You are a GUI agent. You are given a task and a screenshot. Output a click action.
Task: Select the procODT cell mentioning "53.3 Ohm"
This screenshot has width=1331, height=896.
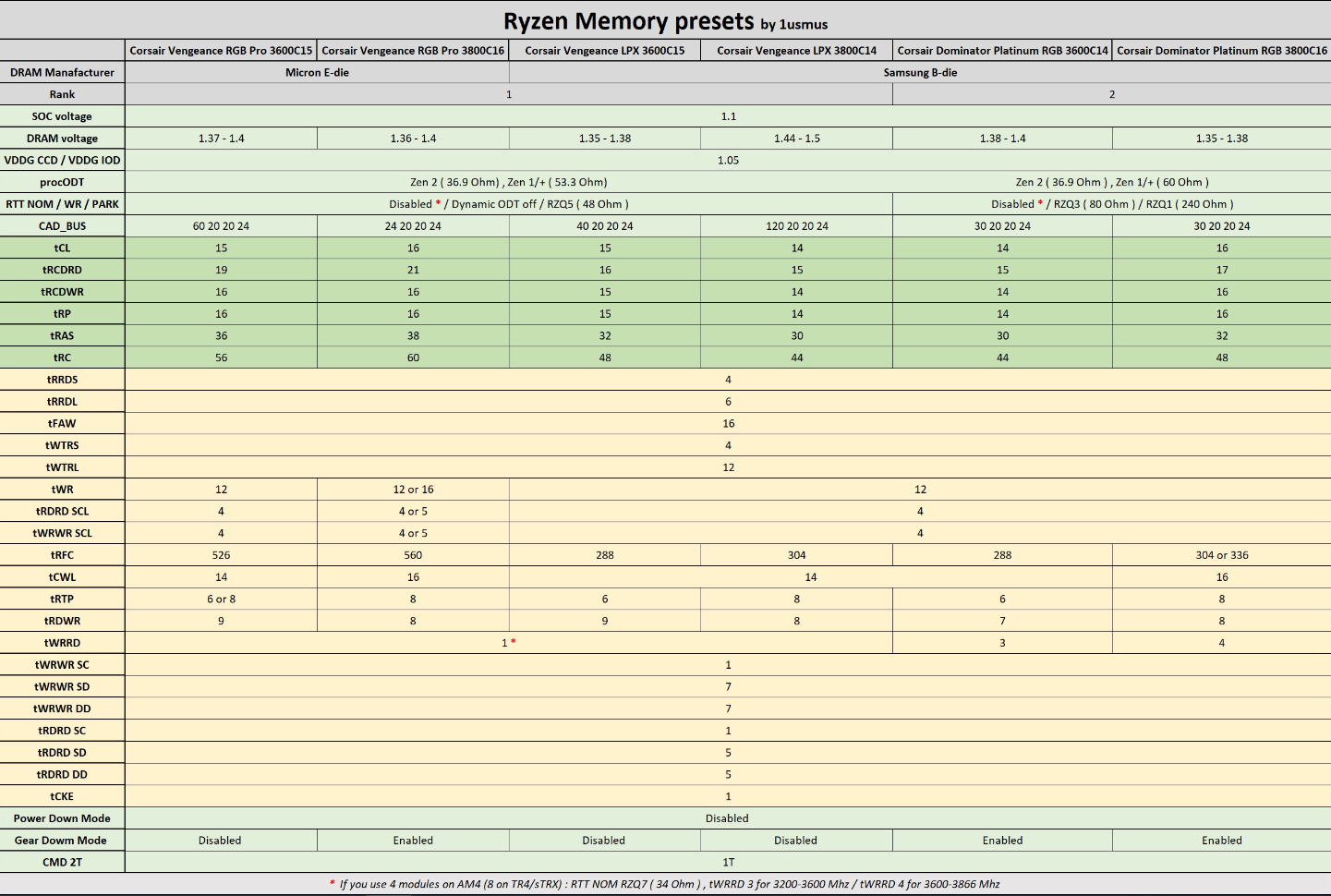509,182
